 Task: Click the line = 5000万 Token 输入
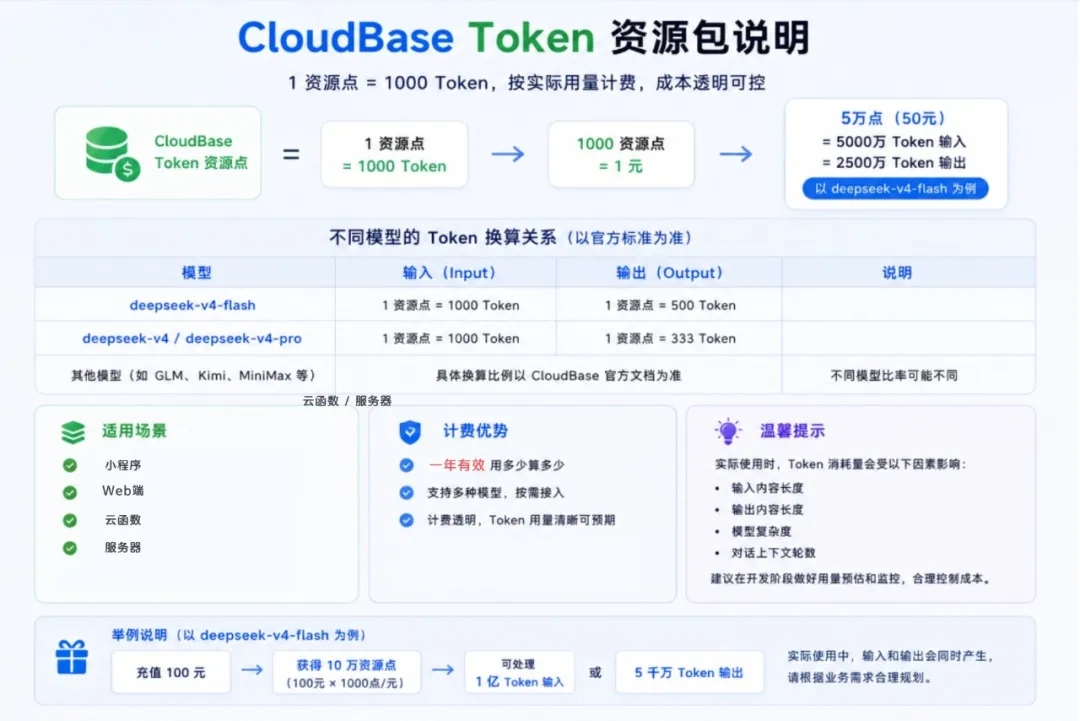coord(894,142)
